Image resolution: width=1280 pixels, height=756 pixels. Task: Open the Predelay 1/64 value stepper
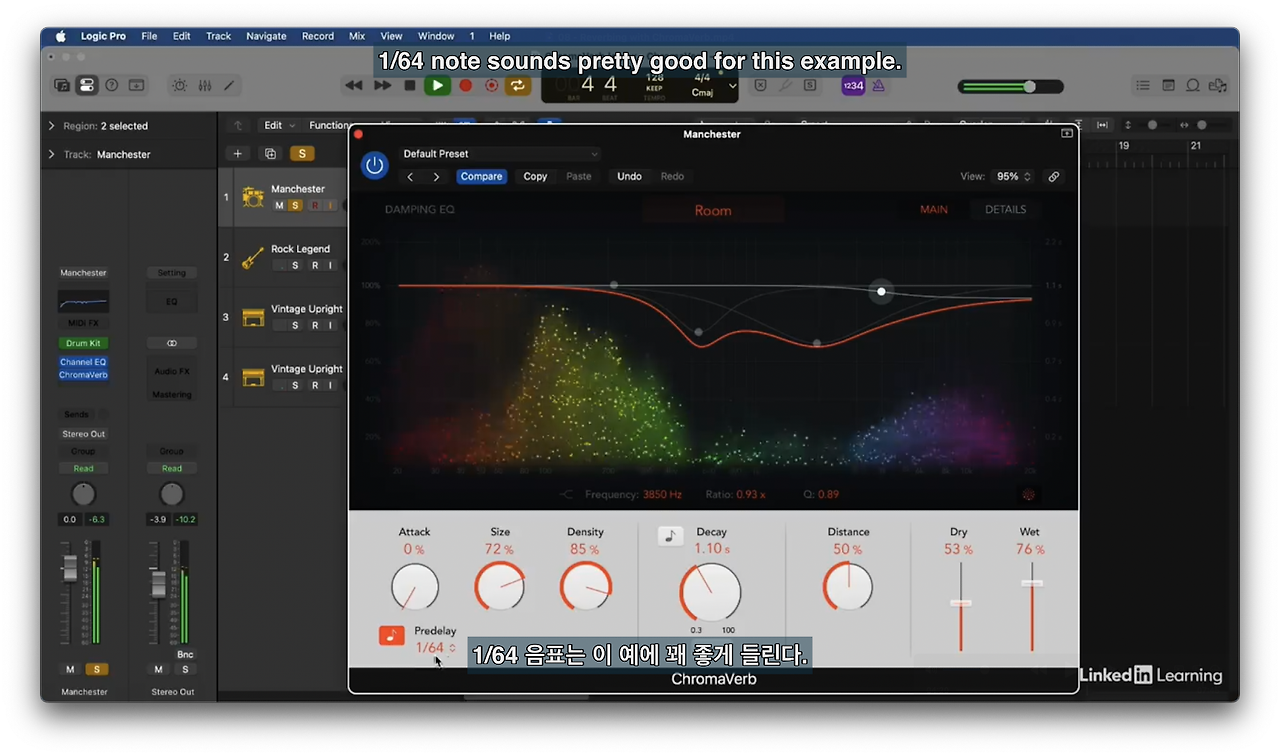tap(435, 648)
